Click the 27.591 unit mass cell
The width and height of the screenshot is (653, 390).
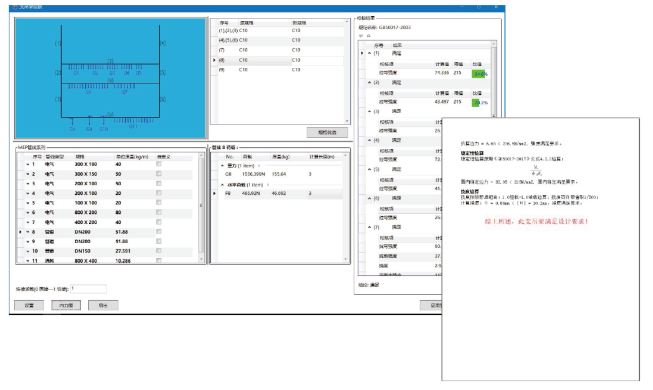[123, 251]
